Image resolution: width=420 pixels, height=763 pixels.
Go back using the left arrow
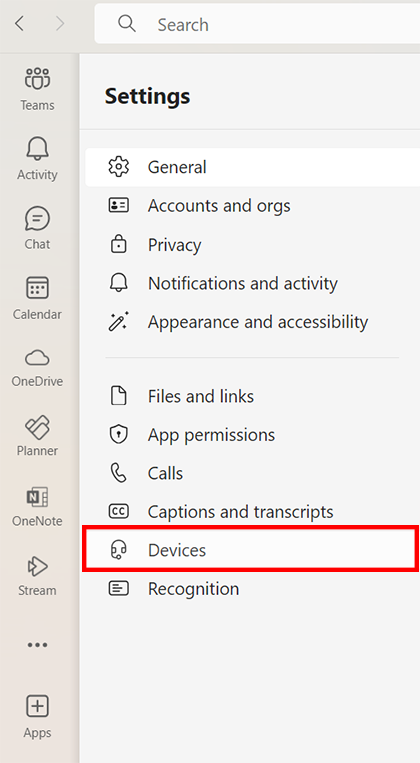point(19,23)
